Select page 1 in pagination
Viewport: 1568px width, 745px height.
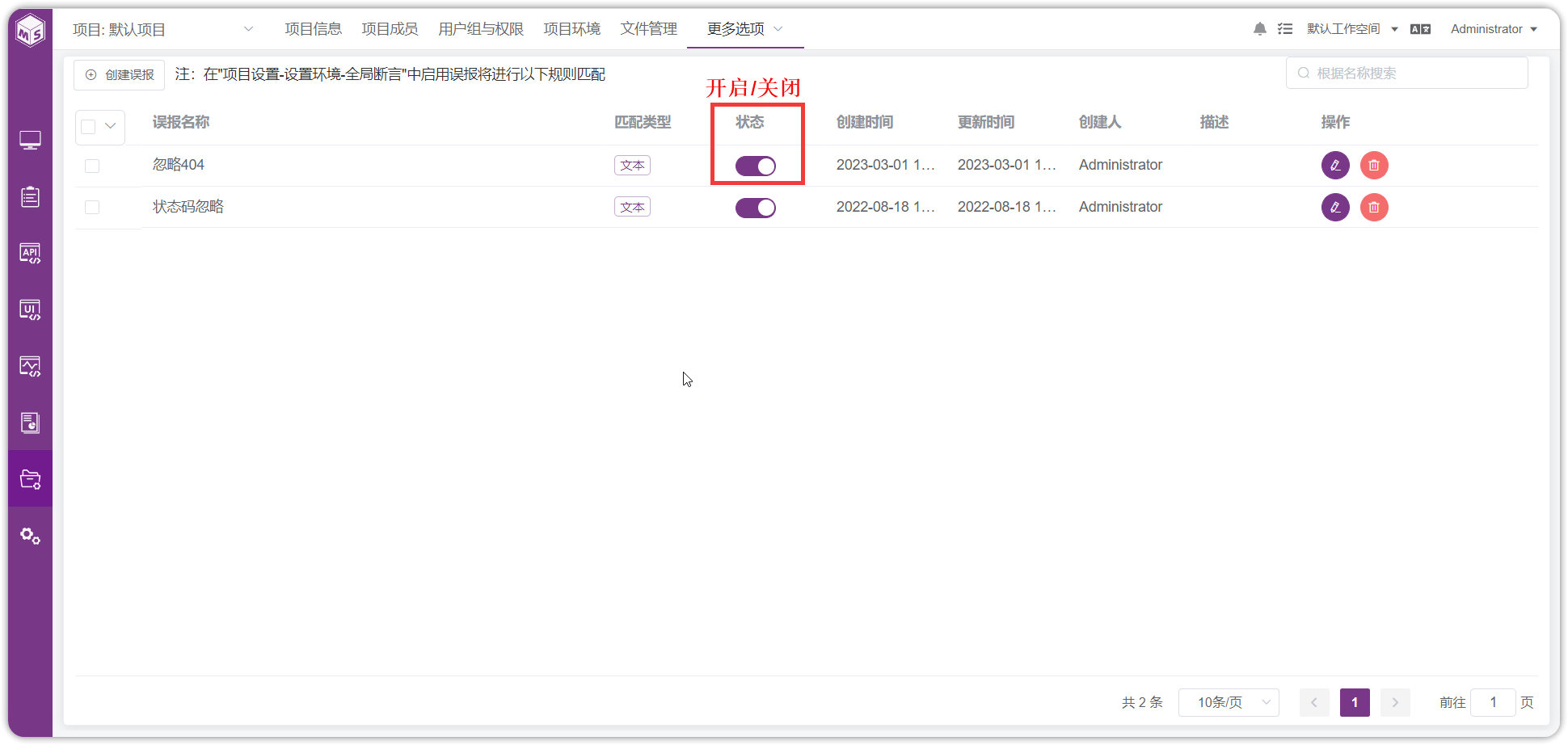[x=1355, y=702]
